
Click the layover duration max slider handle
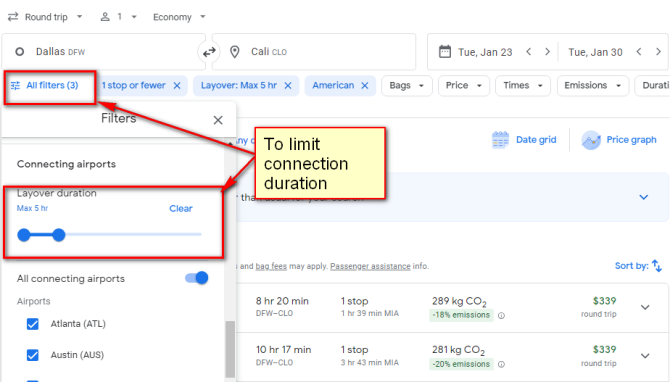click(x=59, y=235)
